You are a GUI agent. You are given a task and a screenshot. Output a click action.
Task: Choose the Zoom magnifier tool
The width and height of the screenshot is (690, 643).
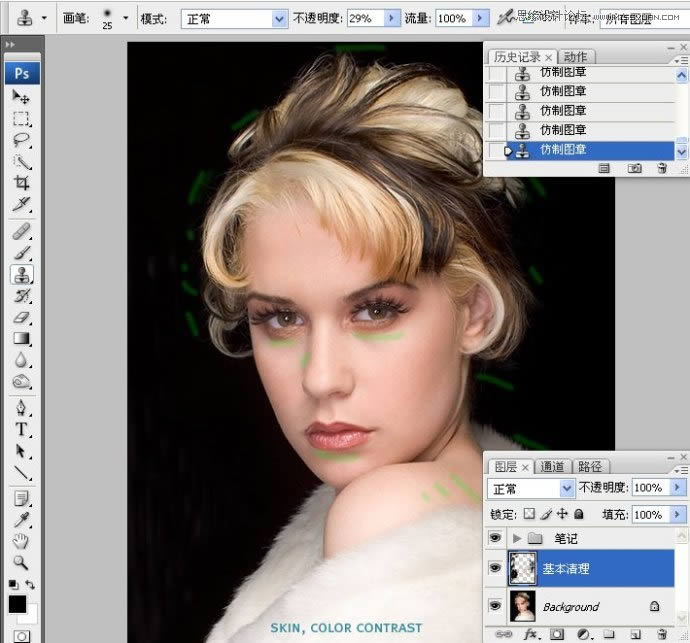point(21,563)
